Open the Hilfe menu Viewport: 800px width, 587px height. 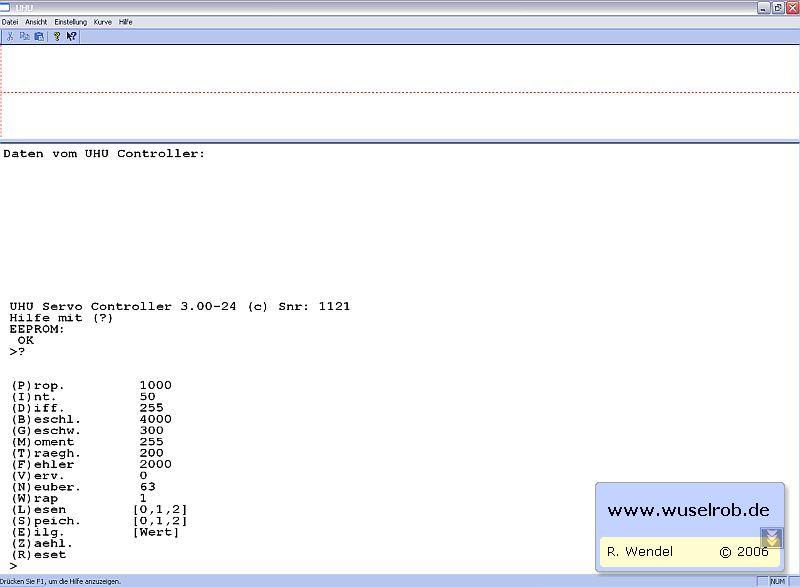click(x=125, y=22)
